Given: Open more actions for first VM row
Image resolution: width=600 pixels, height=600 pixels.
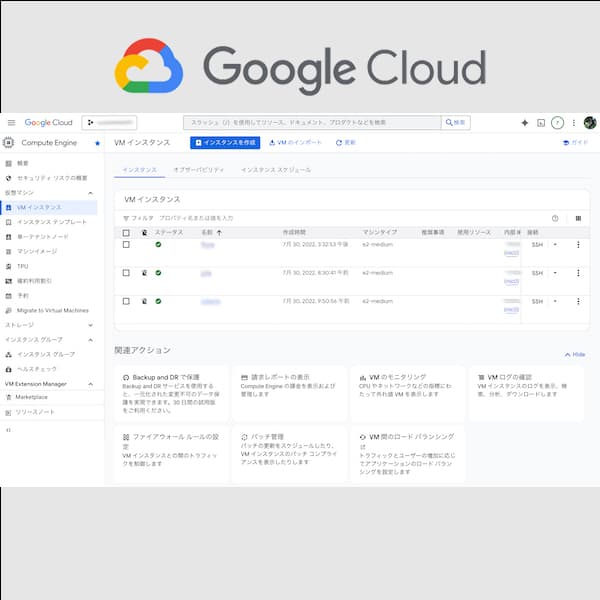Looking at the screenshot, I should pos(577,245).
